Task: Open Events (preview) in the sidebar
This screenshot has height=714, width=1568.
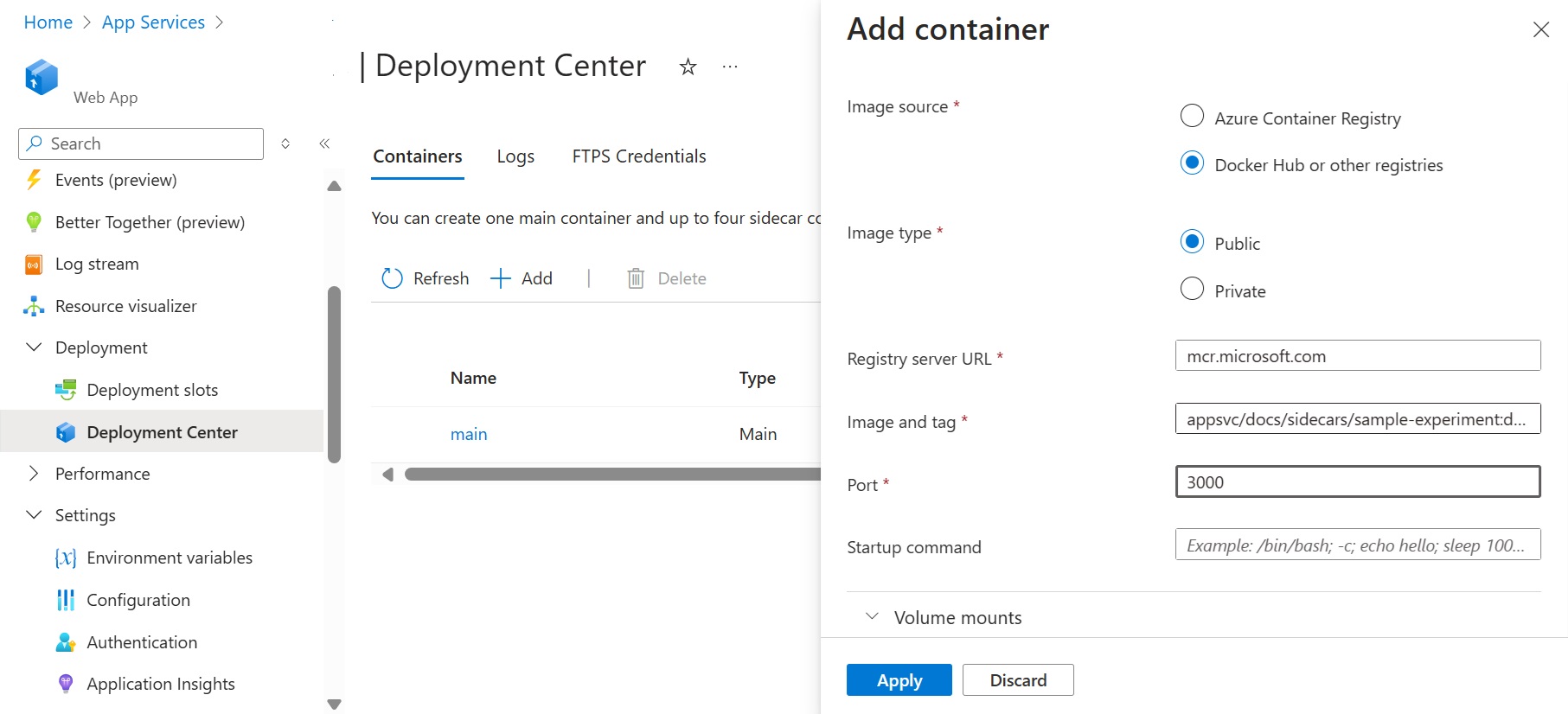Action: pyautogui.click(x=116, y=180)
